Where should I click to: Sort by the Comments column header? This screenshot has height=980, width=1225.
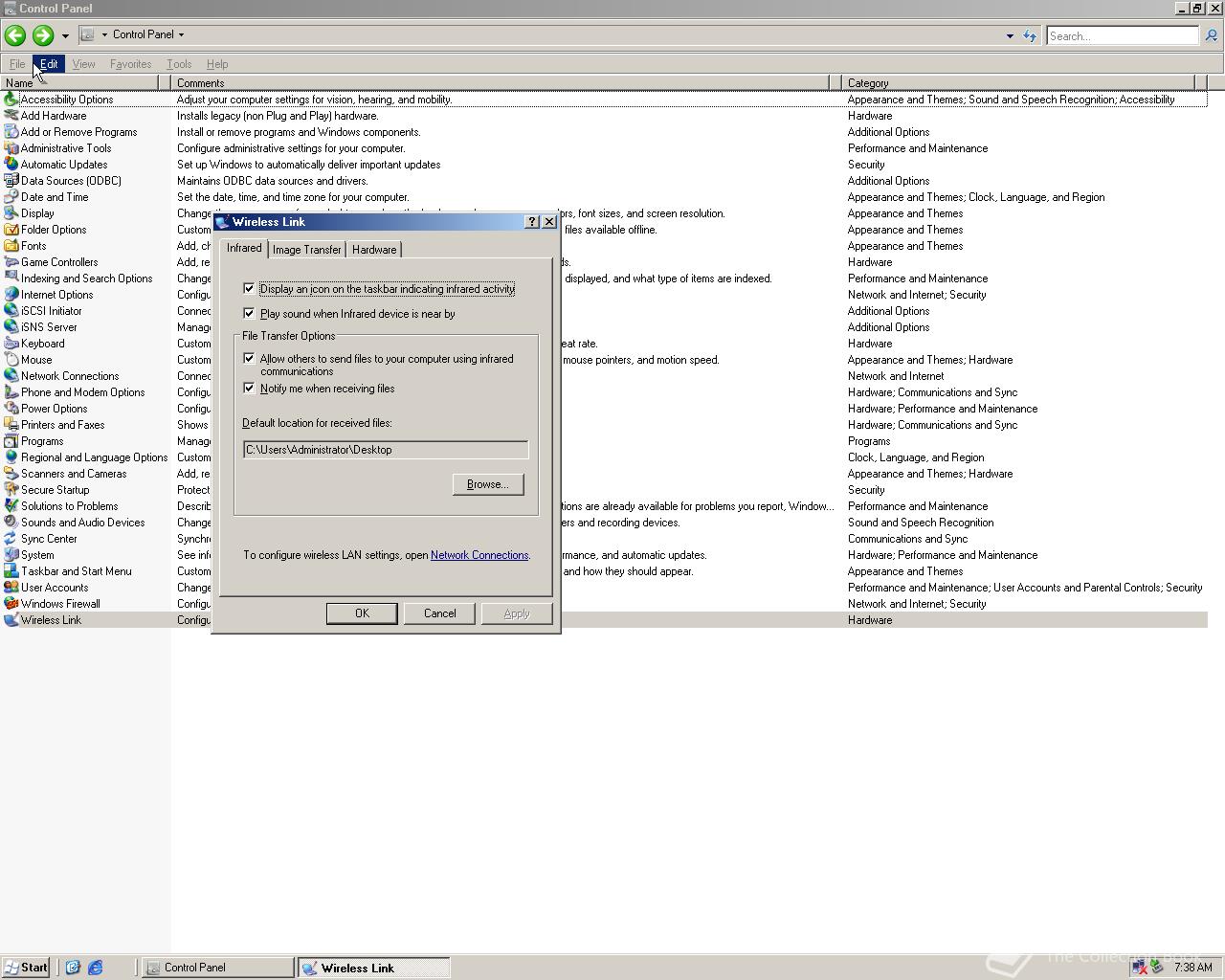coord(501,83)
